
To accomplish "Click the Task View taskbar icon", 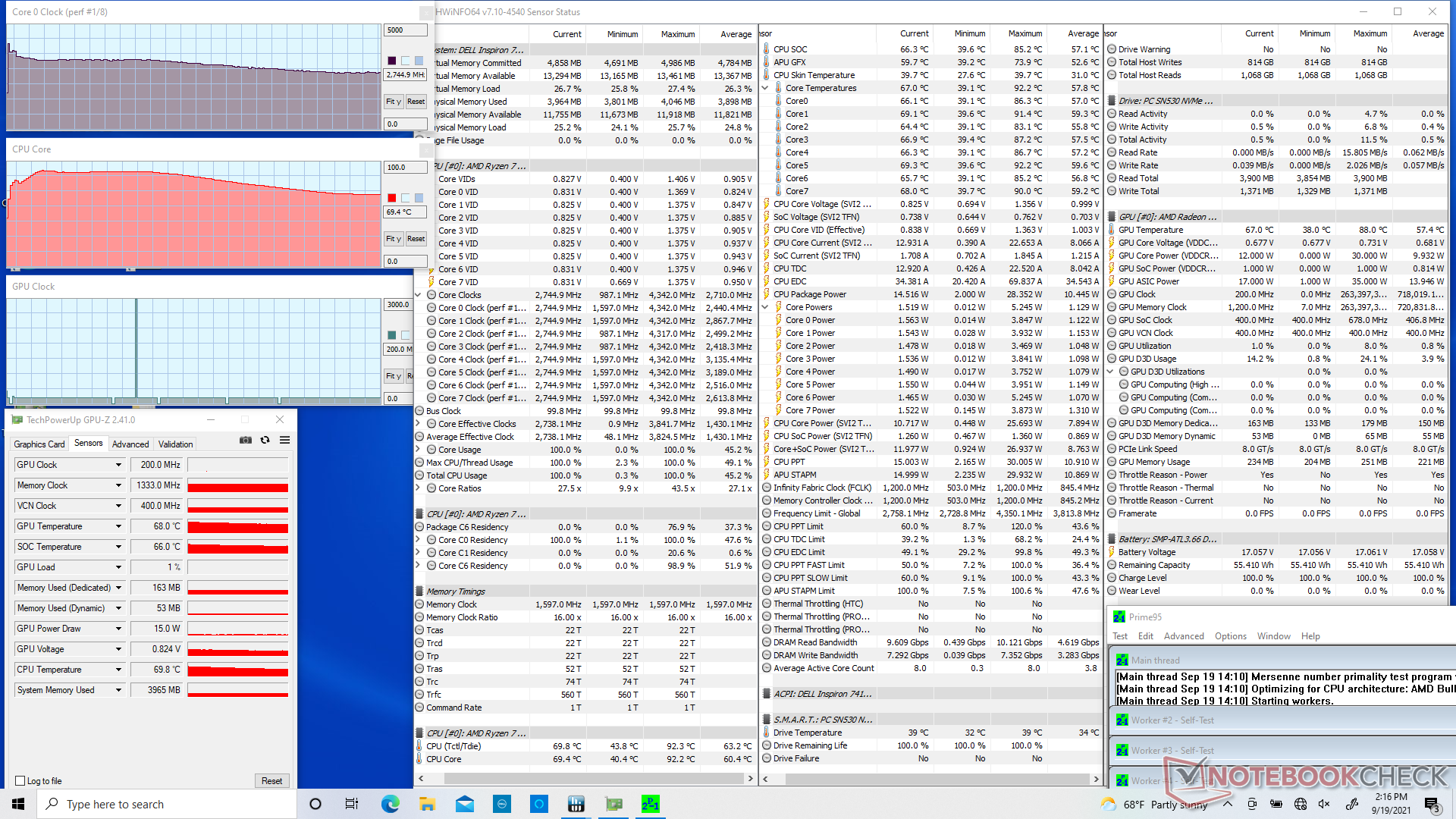I will [352, 804].
